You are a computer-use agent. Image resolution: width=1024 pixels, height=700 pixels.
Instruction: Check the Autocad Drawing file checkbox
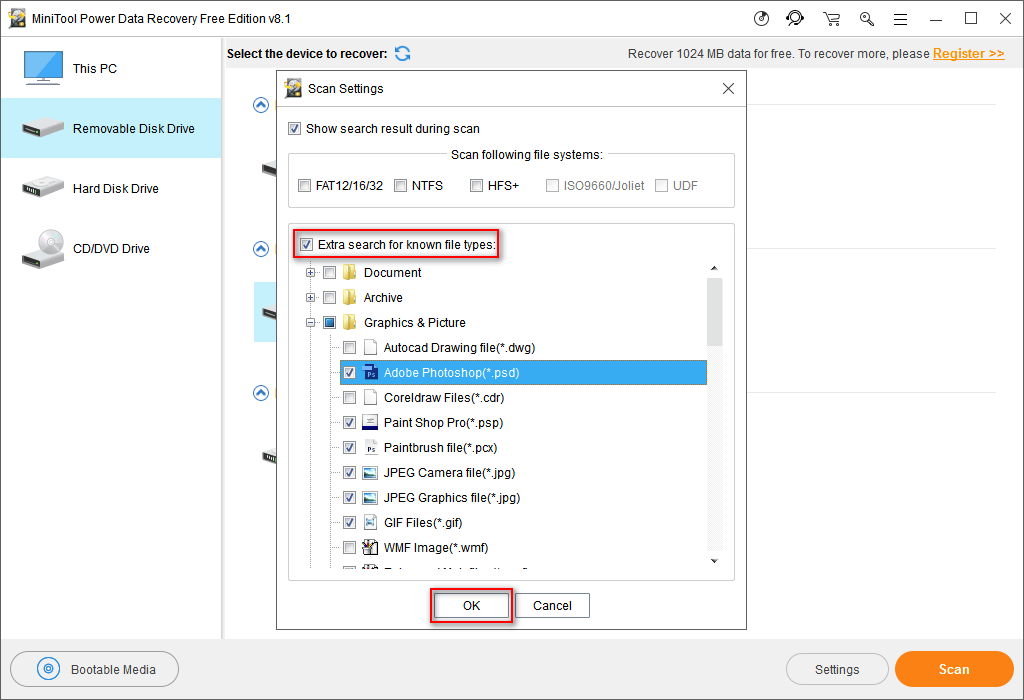349,347
